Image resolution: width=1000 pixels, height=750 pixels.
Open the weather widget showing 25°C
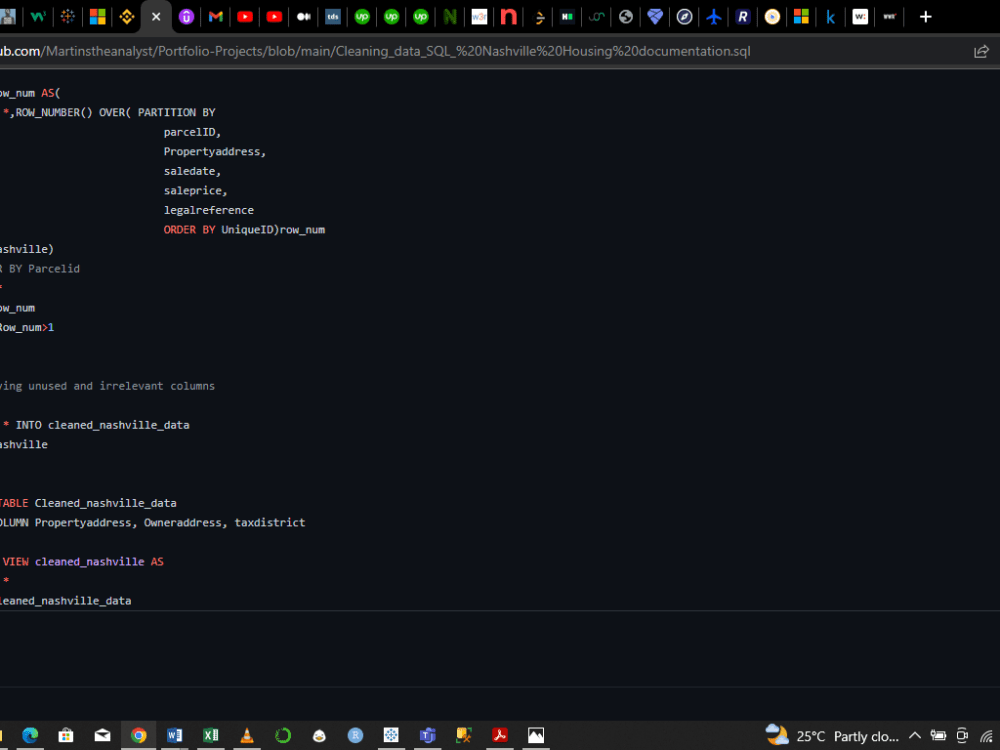pyautogui.click(x=832, y=736)
